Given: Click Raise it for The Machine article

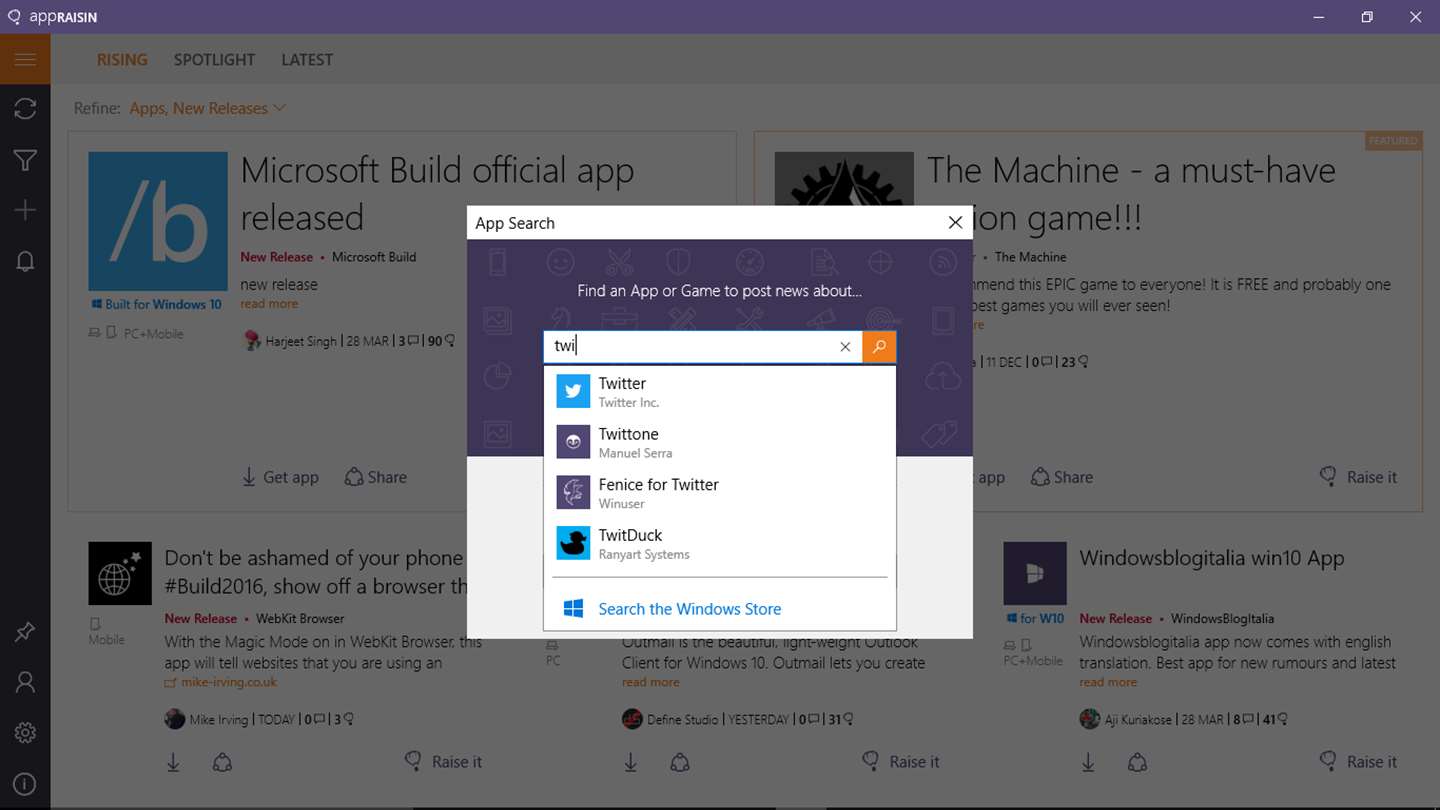Looking at the screenshot, I should (1358, 477).
